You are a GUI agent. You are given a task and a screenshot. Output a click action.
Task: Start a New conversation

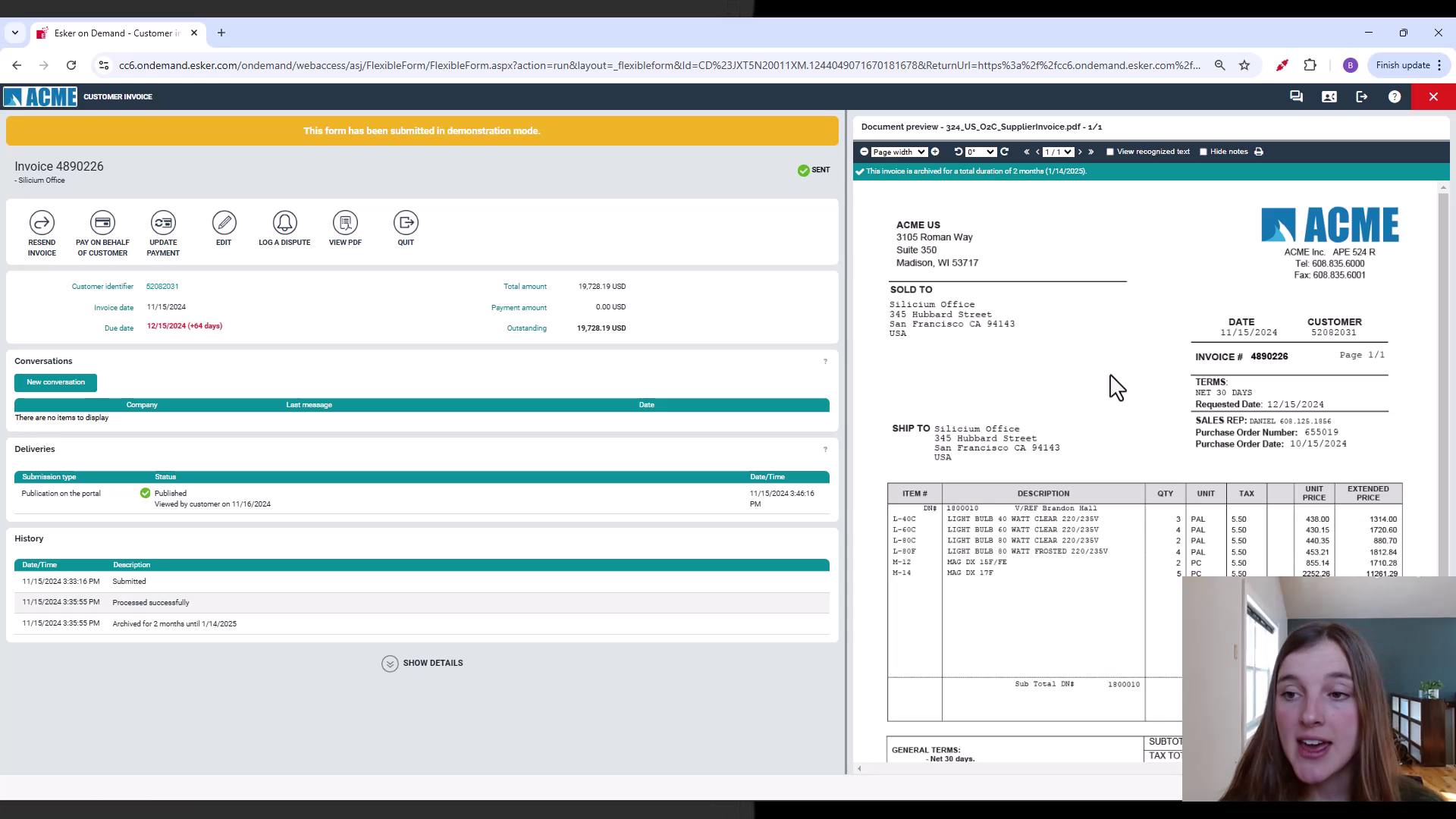pyautogui.click(x=55, y=382)
